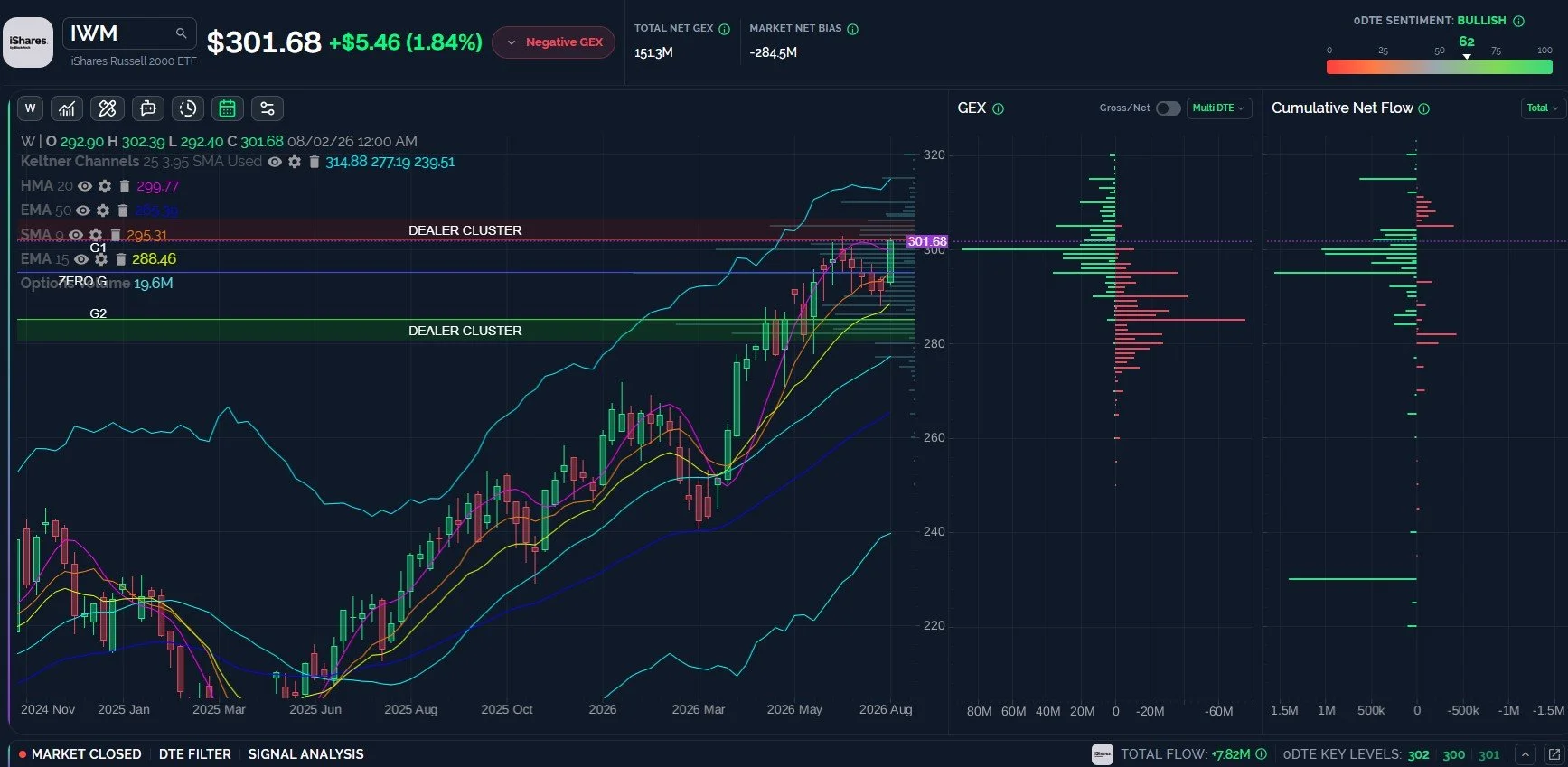Open EMA 50 settings gear
This screenshot has height=767, width=1568.
point(103,210)
